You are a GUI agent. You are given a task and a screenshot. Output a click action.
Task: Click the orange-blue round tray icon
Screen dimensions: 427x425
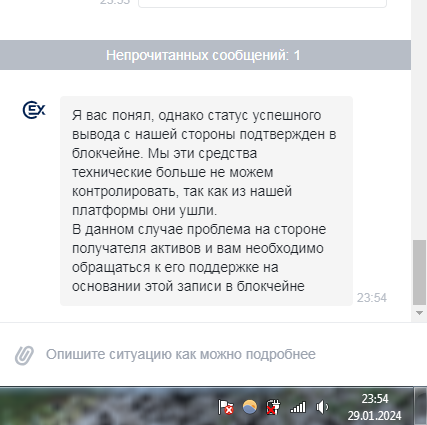coord(250,407)
